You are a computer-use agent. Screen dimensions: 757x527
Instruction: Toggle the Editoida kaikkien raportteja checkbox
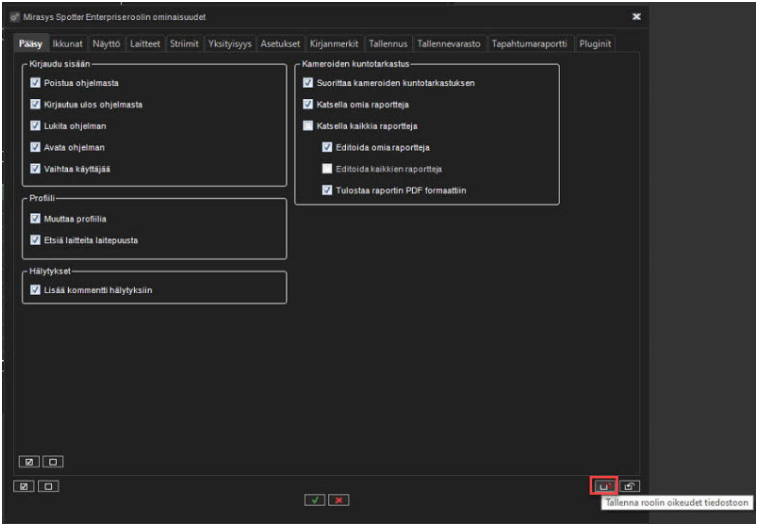pos(327,168)
